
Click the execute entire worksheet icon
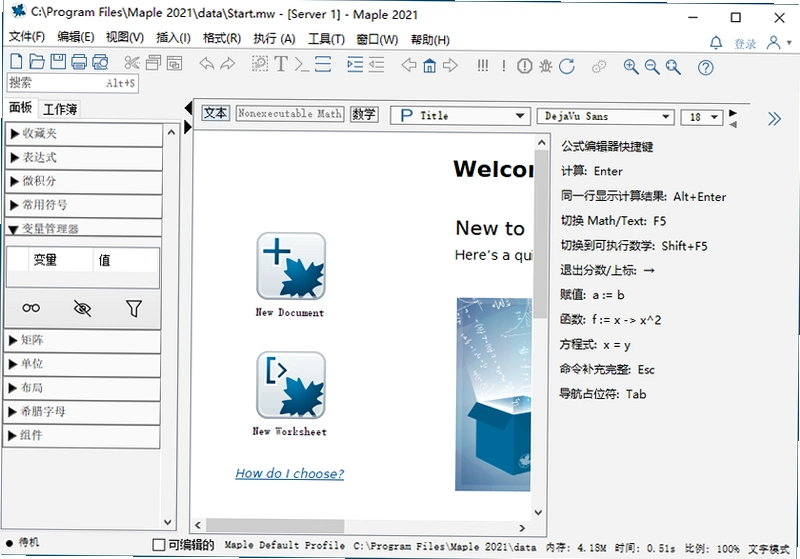pyautogui.click(x=483, y=65)
